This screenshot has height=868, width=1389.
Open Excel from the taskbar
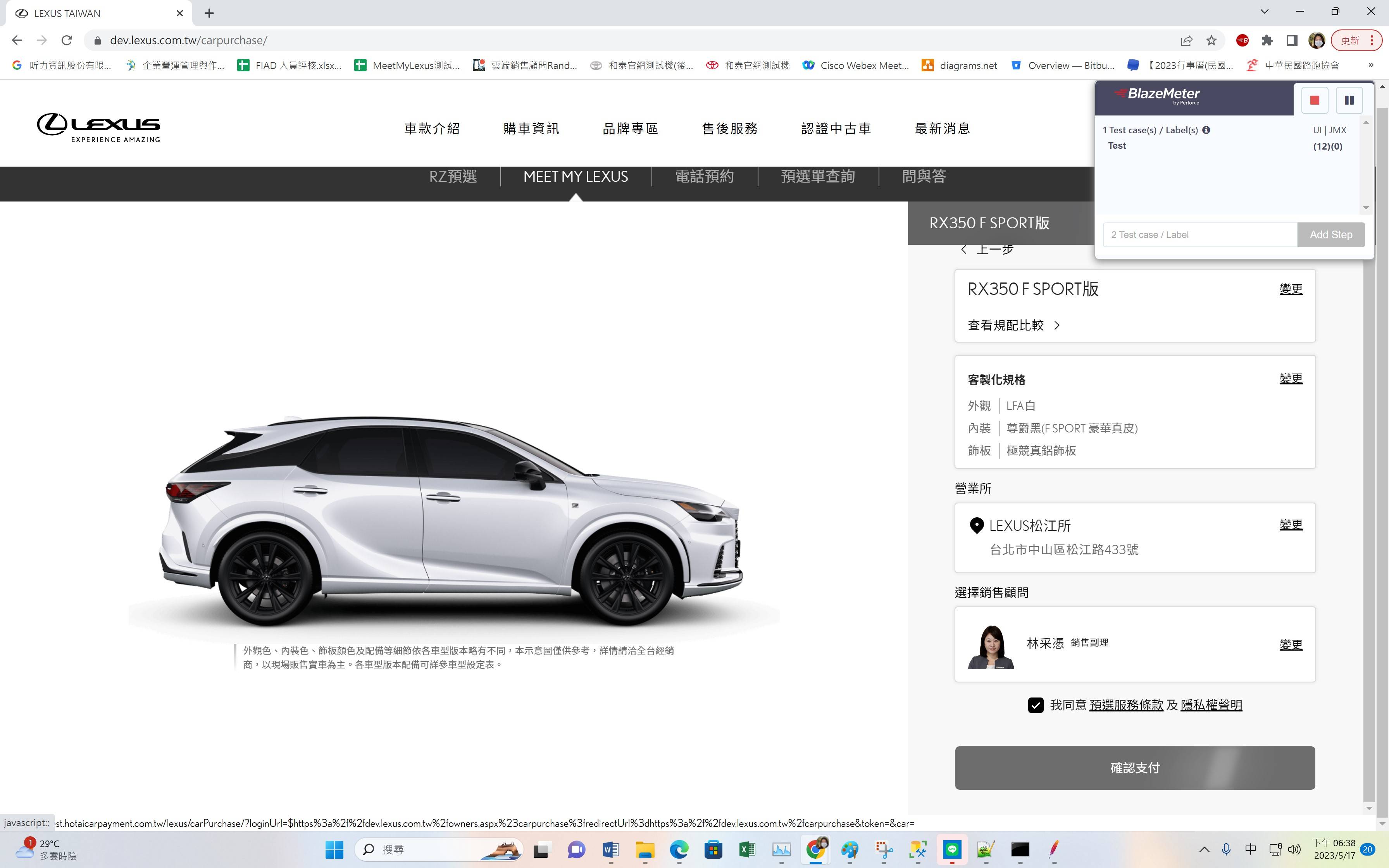[x=747, y=850]
